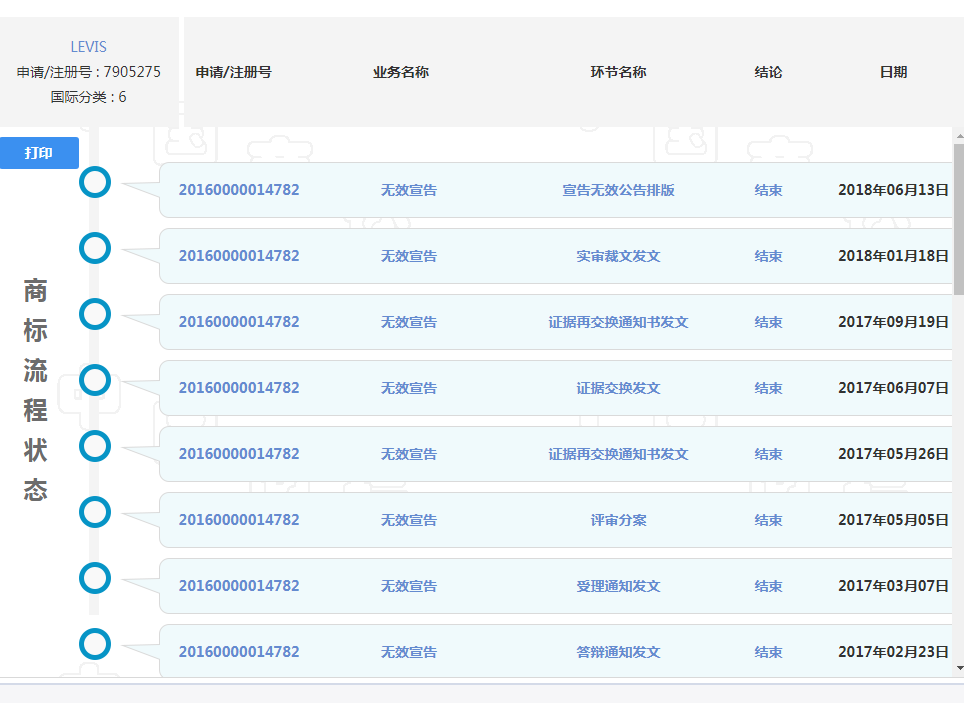Image resolution: width=964 pixels, height=703 pixels.
Task: Click 实审裁文发文 stage name link
Action: coord(618,256)
